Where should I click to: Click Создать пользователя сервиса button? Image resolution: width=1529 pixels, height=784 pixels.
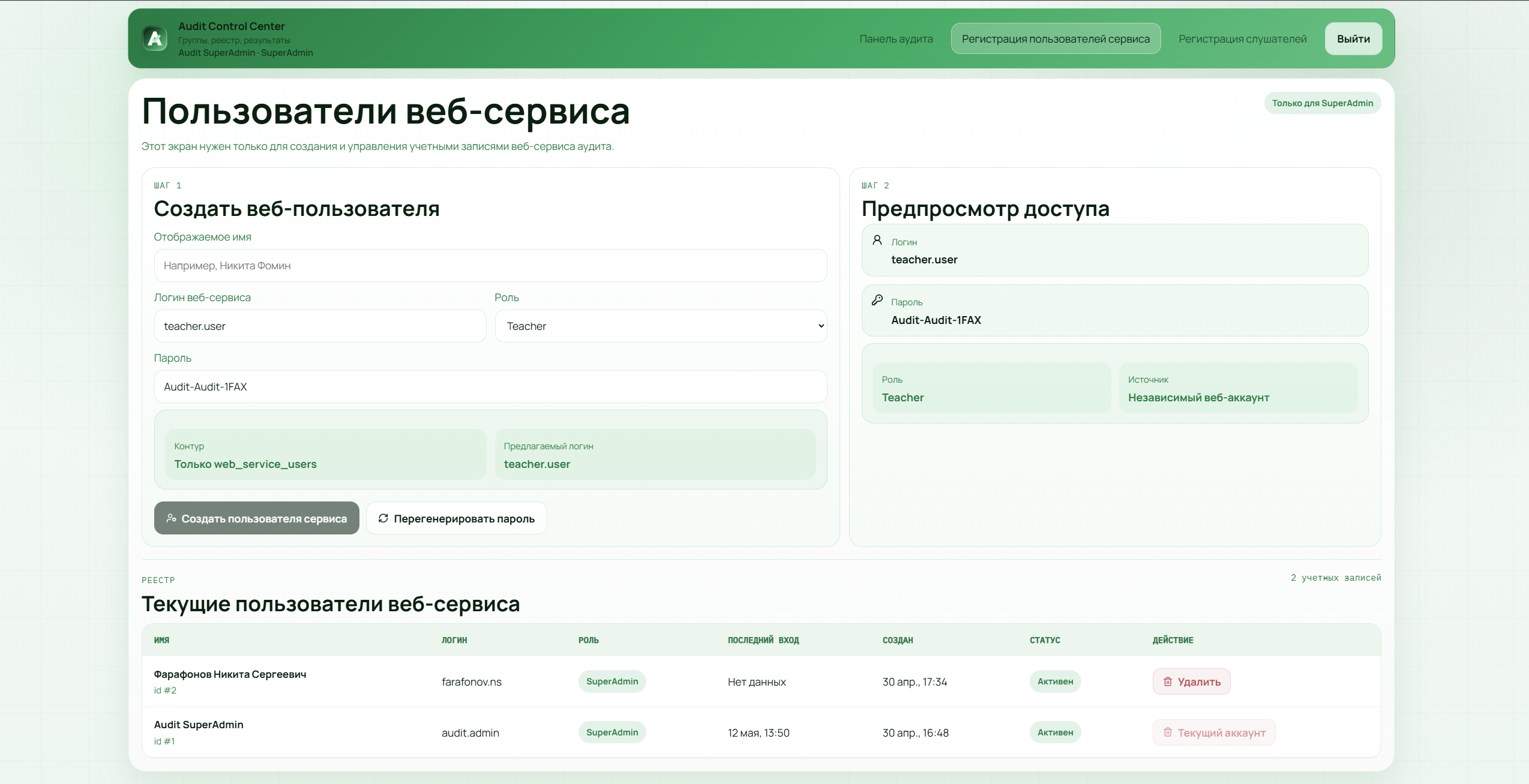[x=257, y=518]
